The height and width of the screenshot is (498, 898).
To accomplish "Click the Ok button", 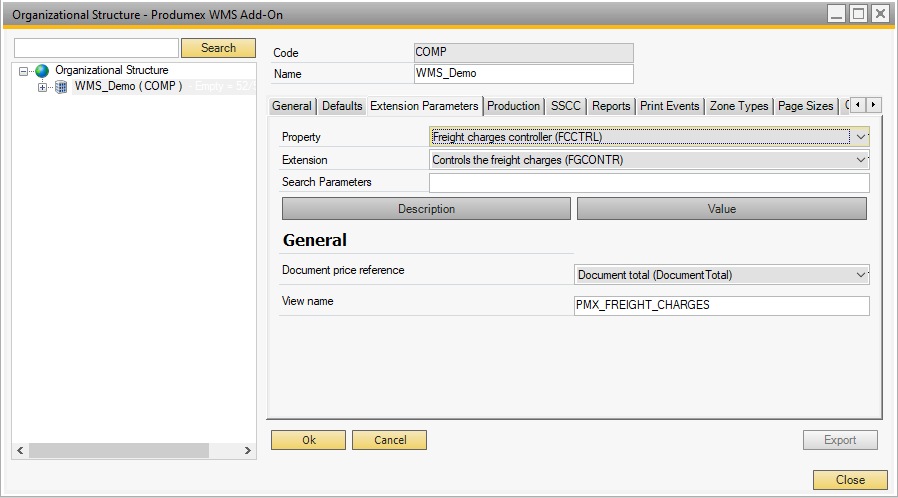I will pos(308,440).
